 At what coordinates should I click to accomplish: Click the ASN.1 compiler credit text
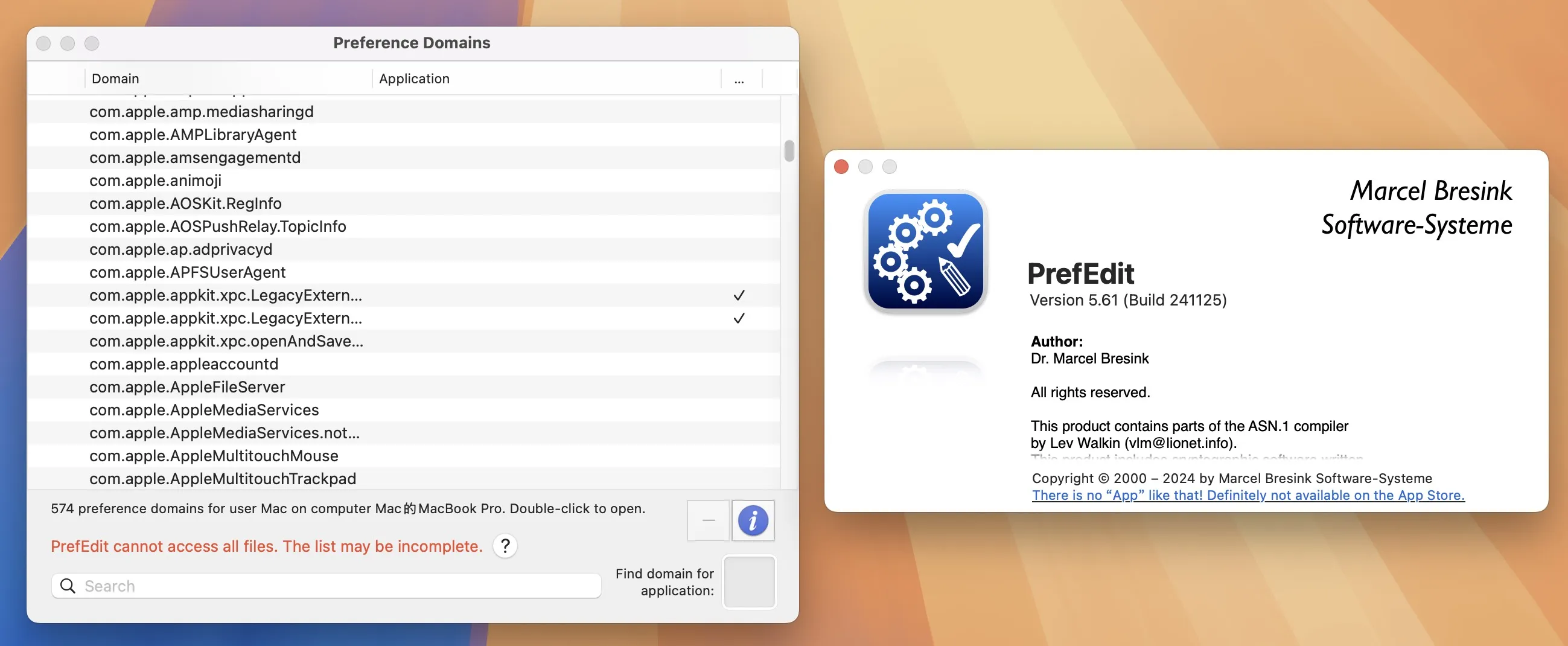(x=1190, y=434)
